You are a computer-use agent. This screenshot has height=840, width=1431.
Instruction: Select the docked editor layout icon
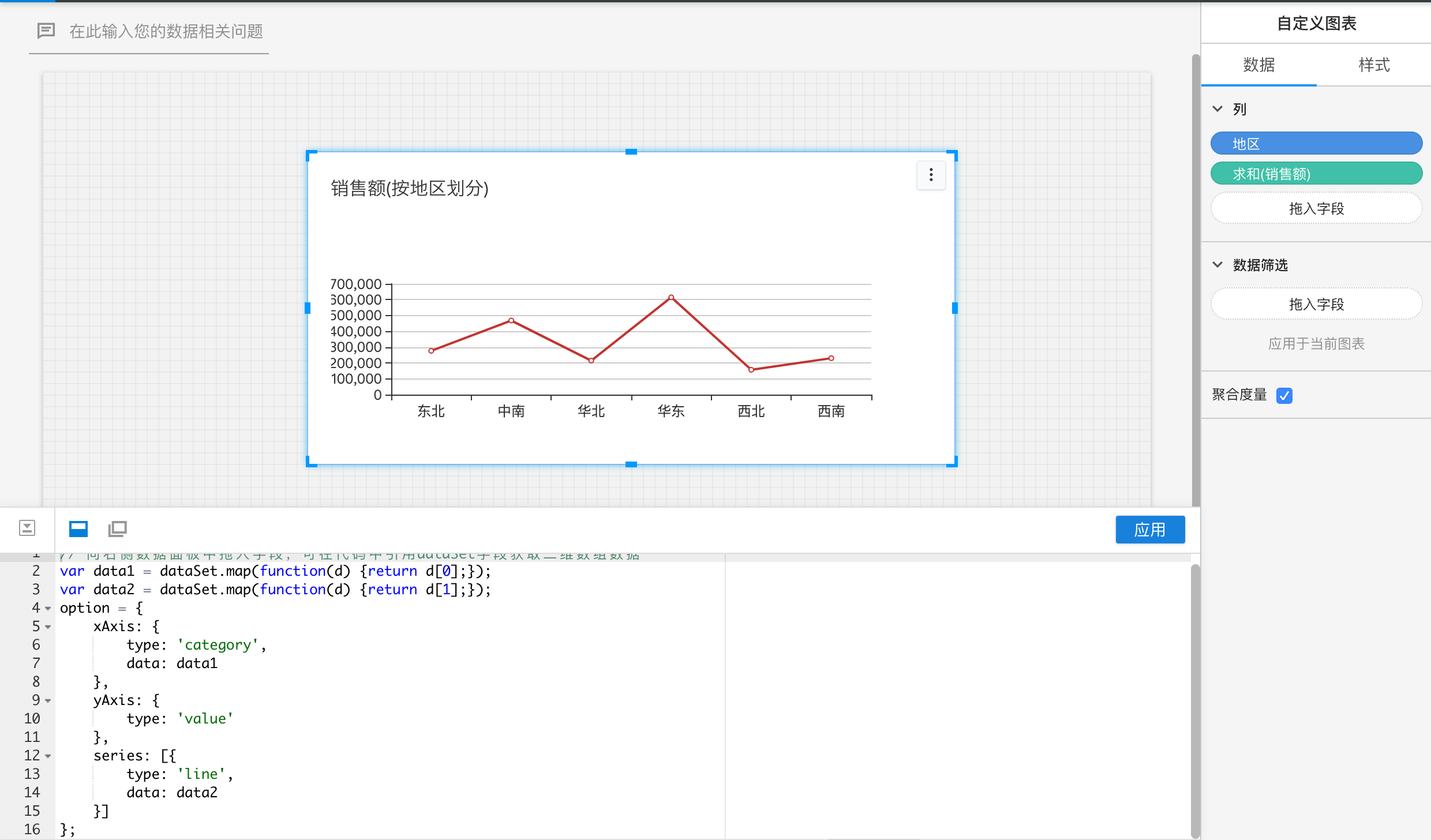coord(78,528)
